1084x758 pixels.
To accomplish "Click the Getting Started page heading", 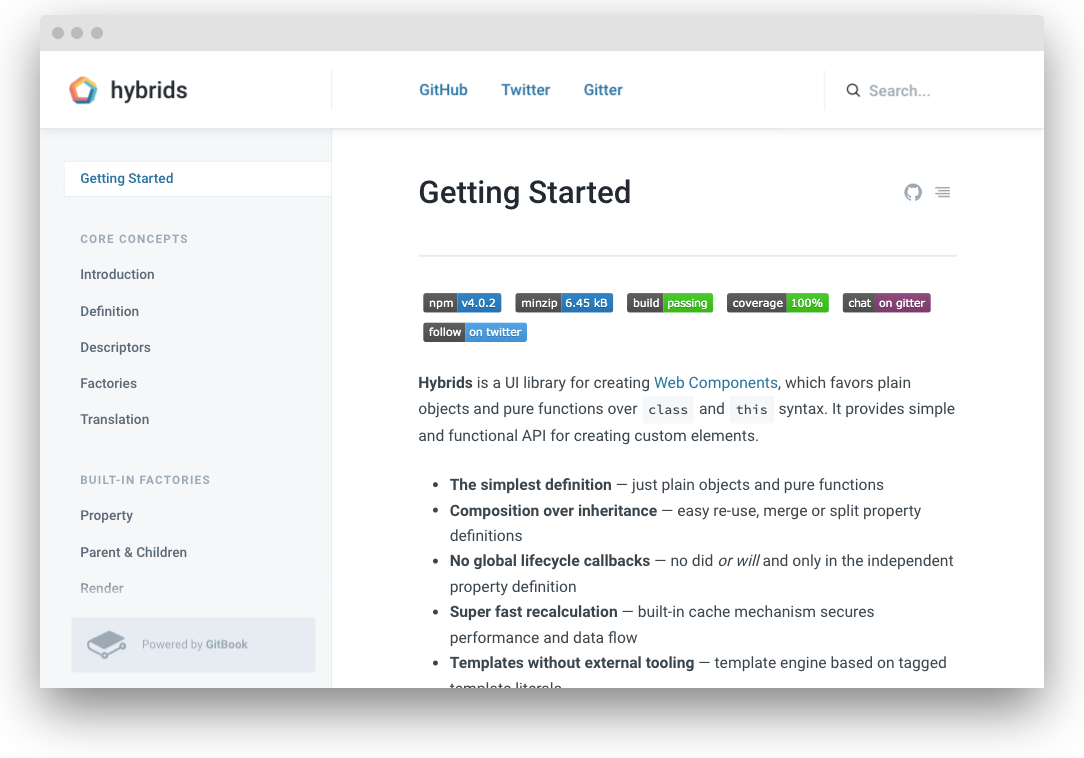I will pyautogui.click(x=525, y=192).
